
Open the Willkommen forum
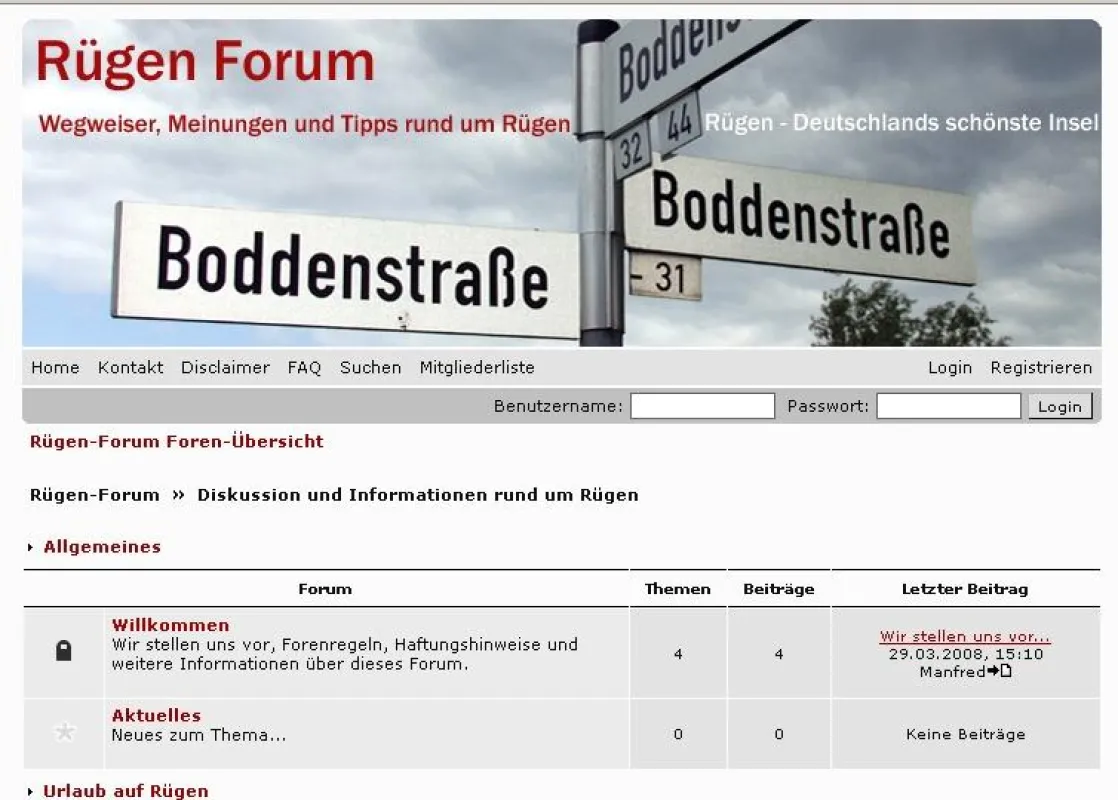click(170, 625)
